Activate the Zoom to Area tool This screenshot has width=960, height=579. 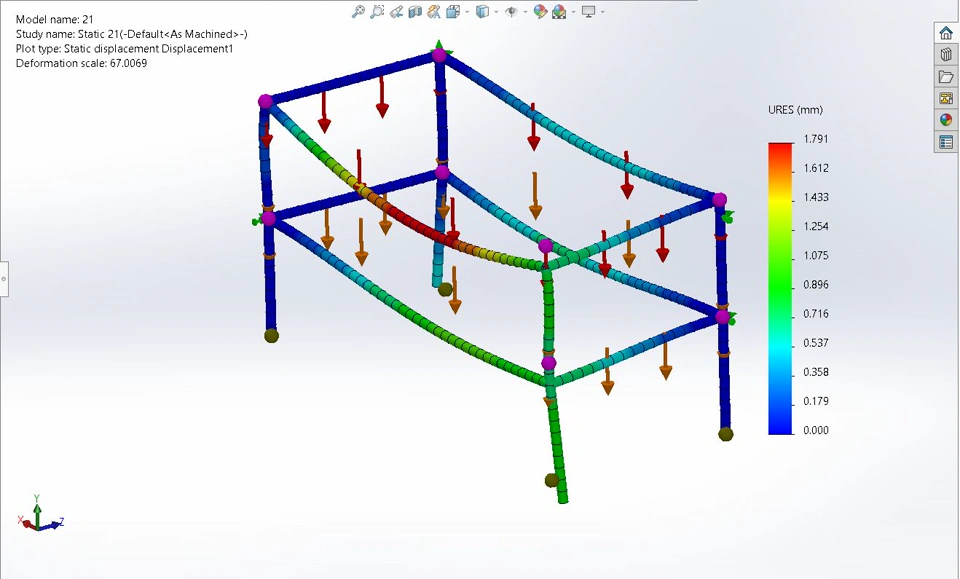(377, 12)
